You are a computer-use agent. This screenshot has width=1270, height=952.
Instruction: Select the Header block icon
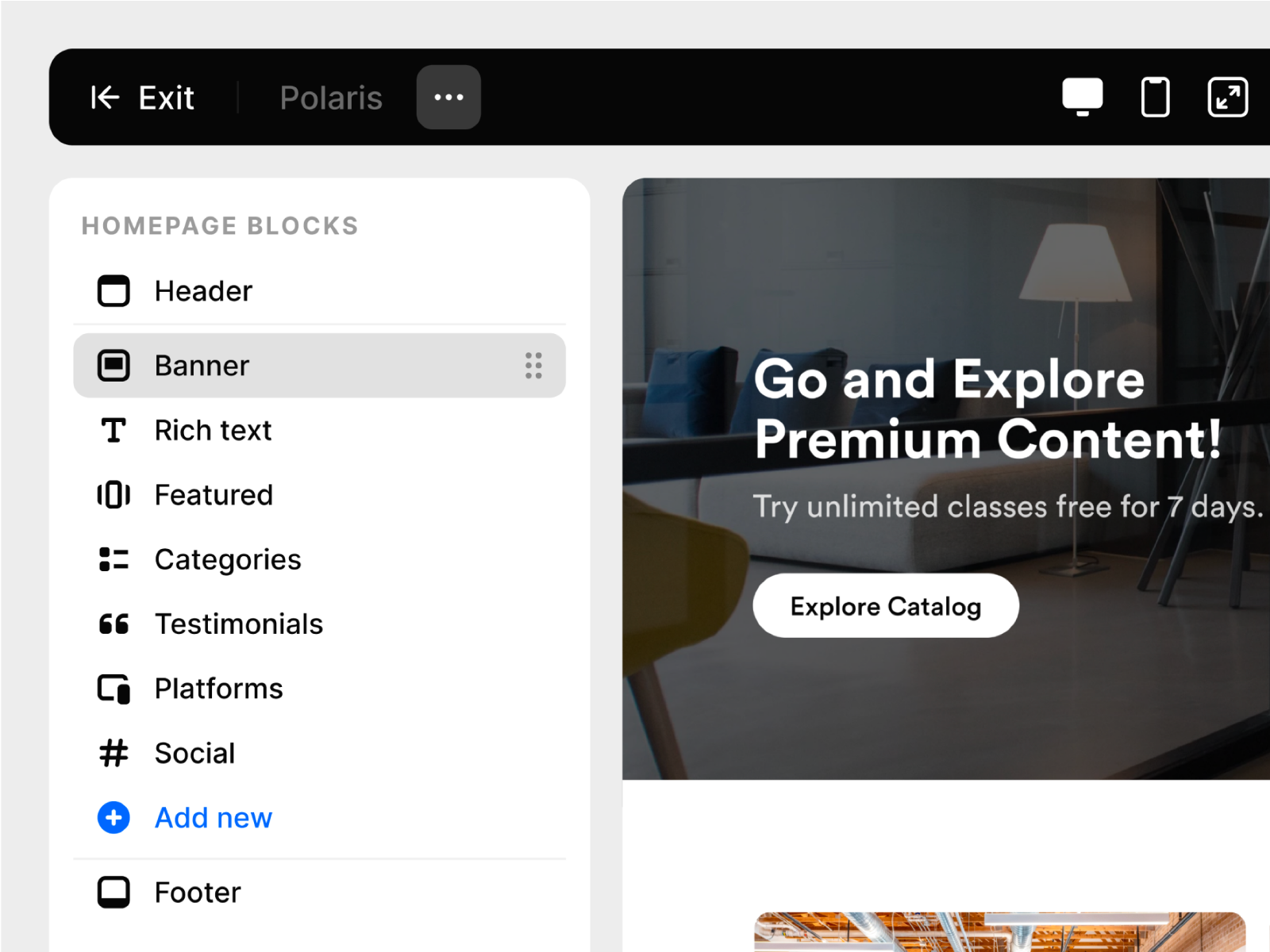[114, 291]
